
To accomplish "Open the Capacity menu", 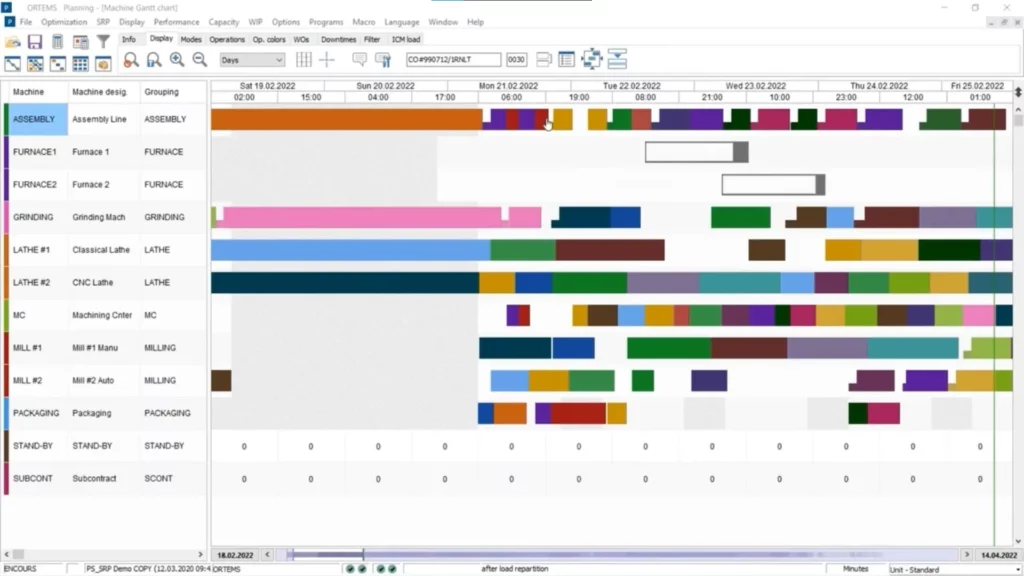I will (223, 22).
